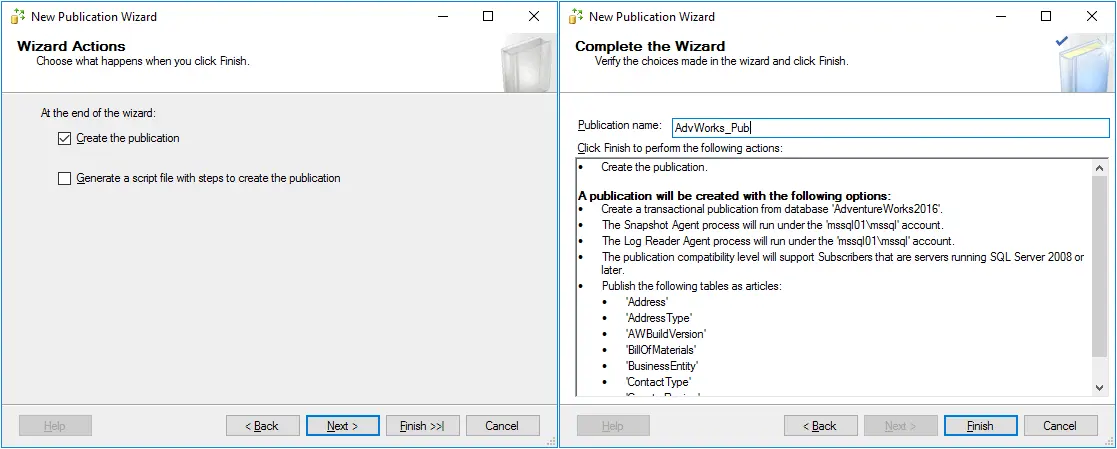
Task: Click the actions list scrollbar thumb
Action: click(x=1099, y=265)
